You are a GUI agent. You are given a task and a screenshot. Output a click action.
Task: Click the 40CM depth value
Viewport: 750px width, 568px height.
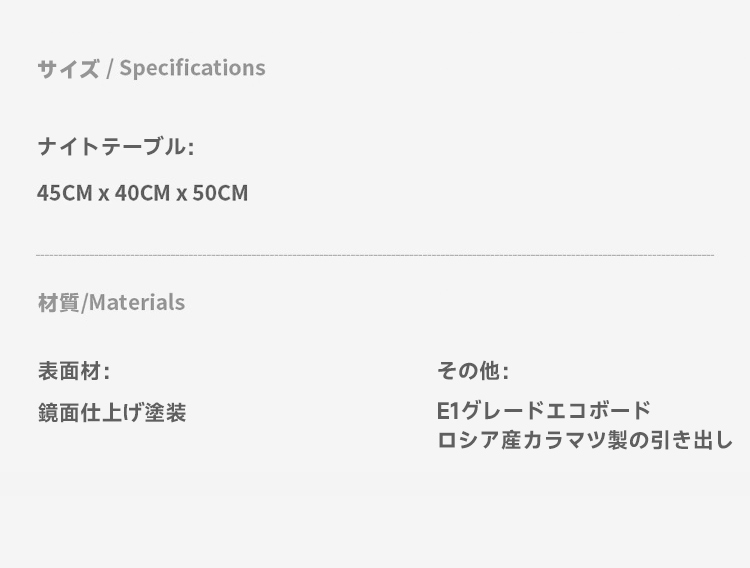coord(143,193)
